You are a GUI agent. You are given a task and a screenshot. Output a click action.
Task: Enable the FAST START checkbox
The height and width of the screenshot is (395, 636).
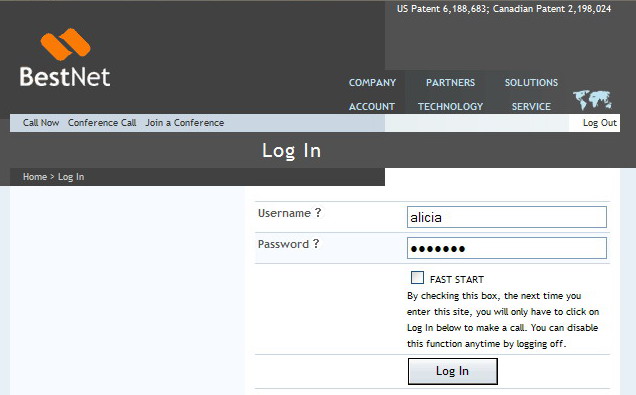point(417,278)
